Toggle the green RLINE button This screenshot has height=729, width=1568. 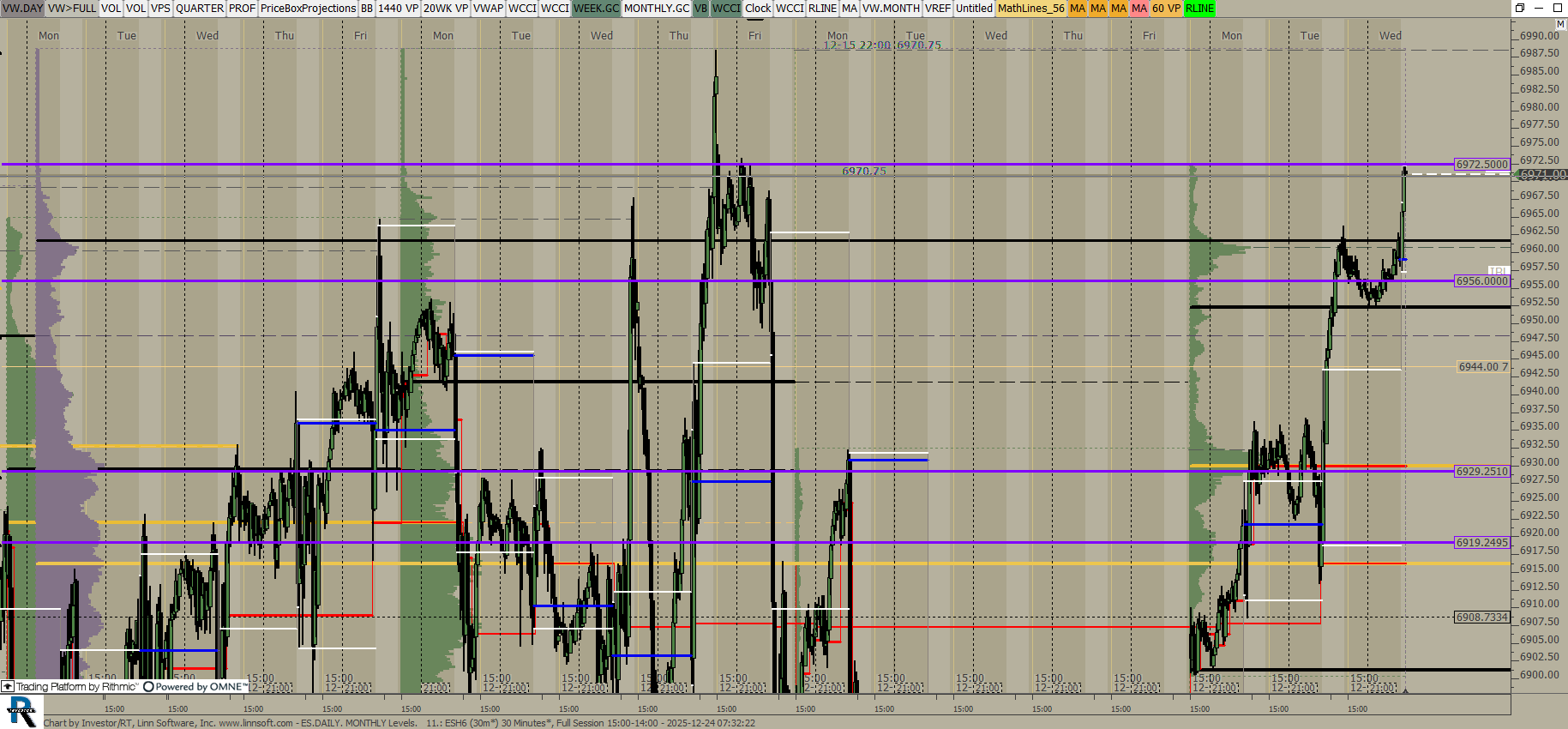1199,8
